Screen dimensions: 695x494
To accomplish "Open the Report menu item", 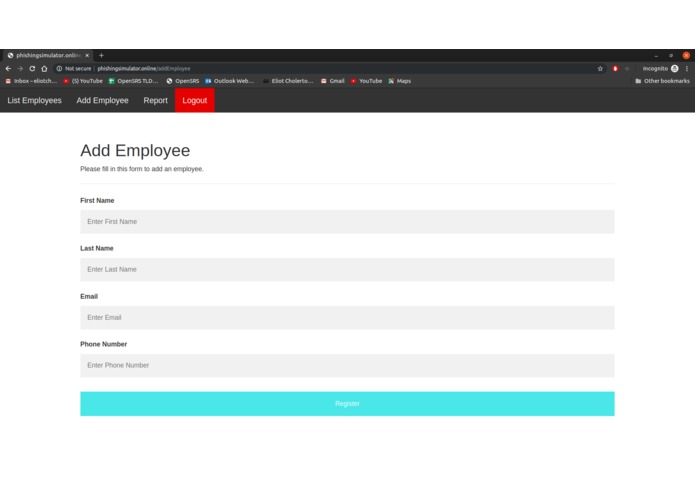I will (156, 101).
